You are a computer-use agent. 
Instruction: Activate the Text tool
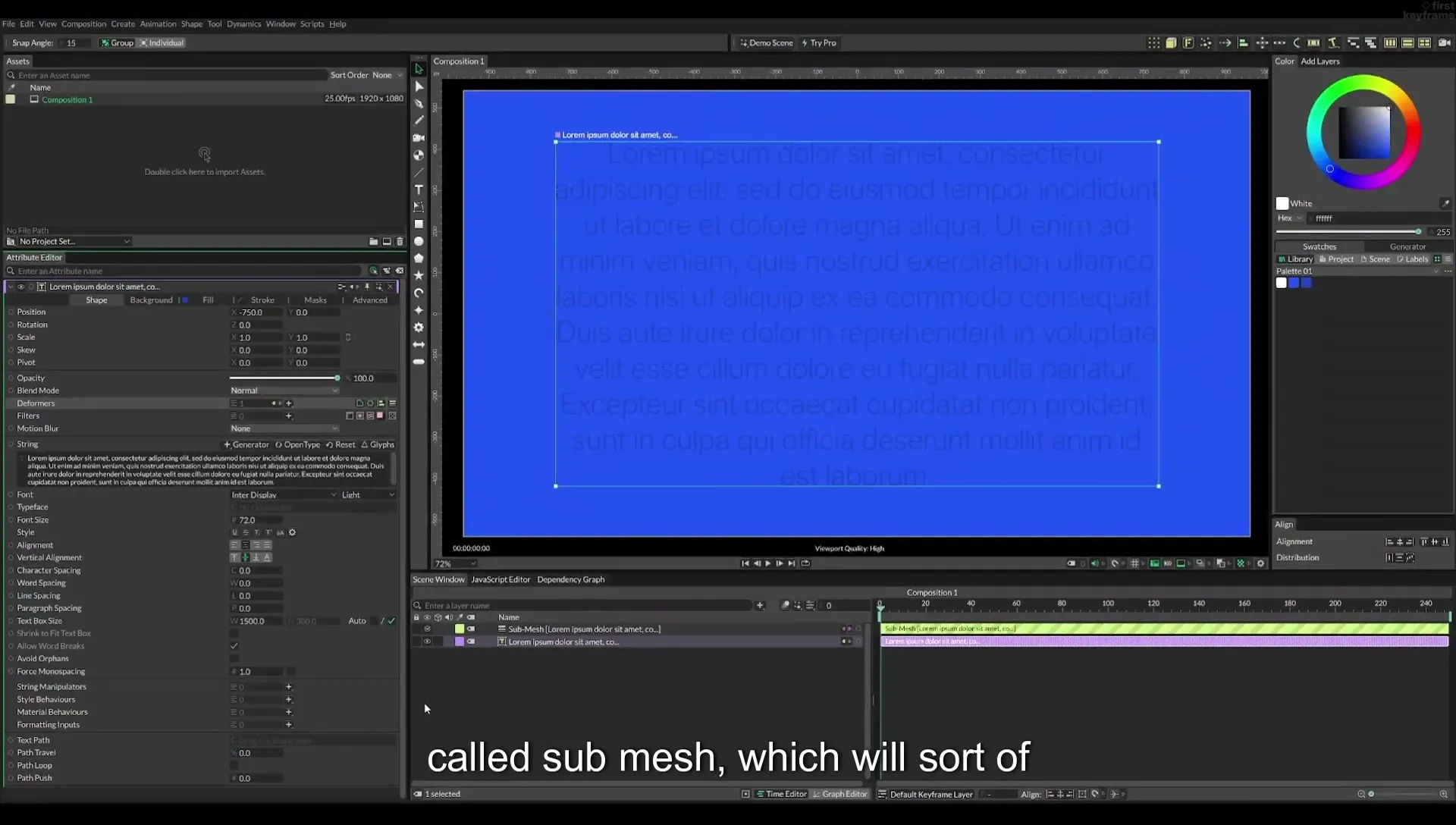coord(419,190)
